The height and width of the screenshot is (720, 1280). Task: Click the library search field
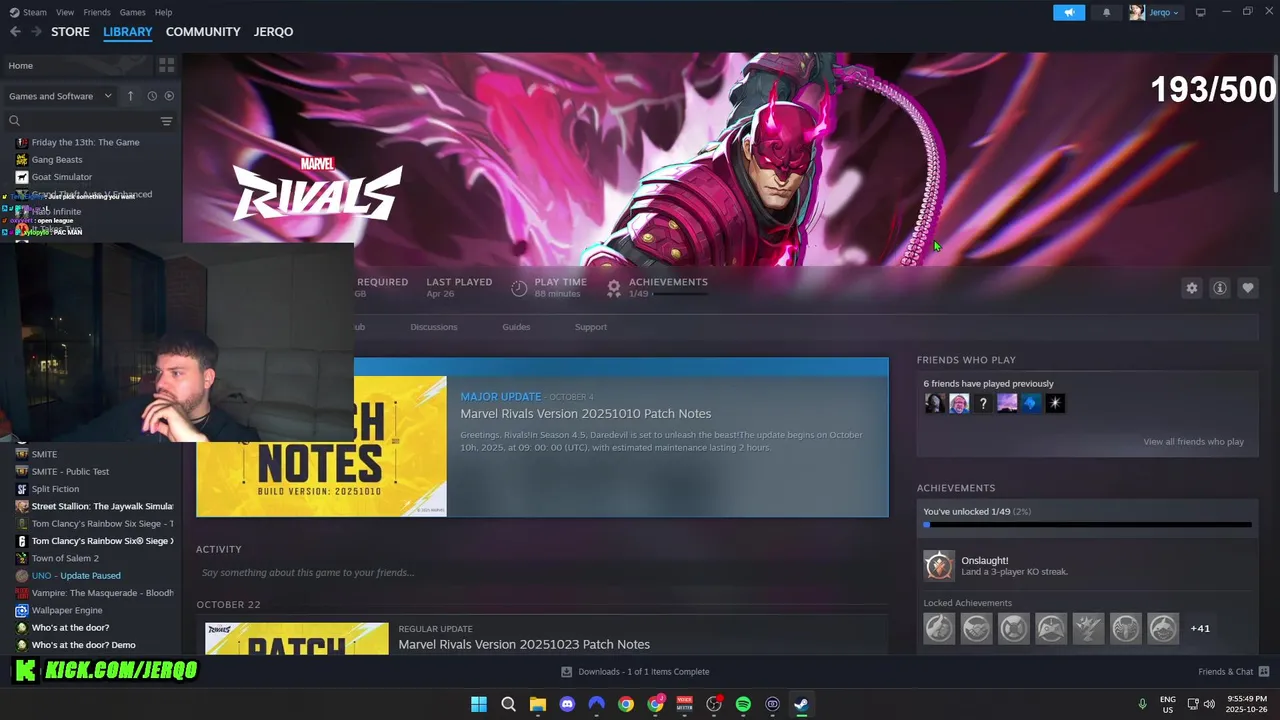pos(80,121)
